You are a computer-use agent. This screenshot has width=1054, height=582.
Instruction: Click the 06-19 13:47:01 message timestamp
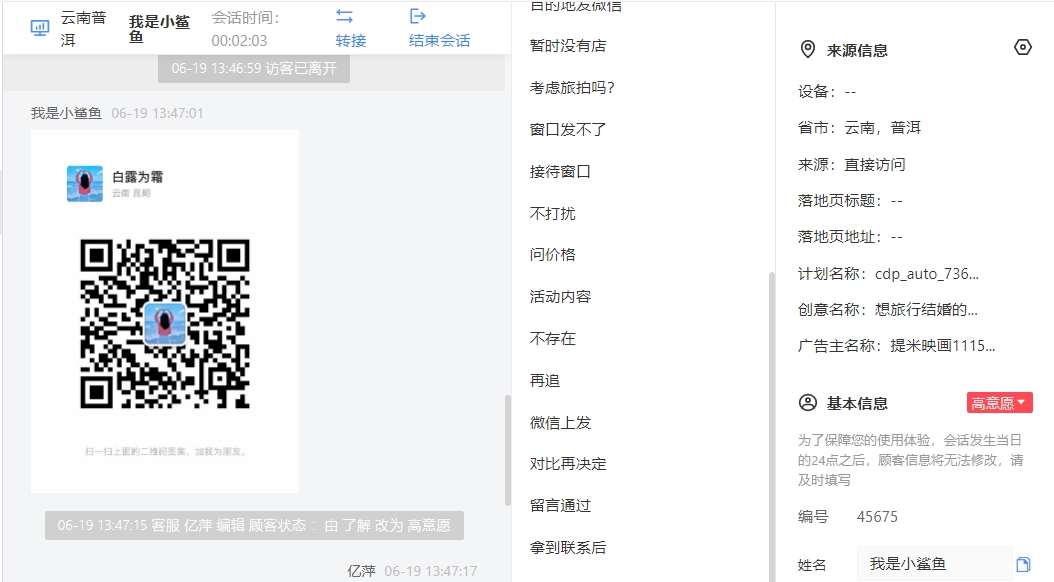coord(157,113)
